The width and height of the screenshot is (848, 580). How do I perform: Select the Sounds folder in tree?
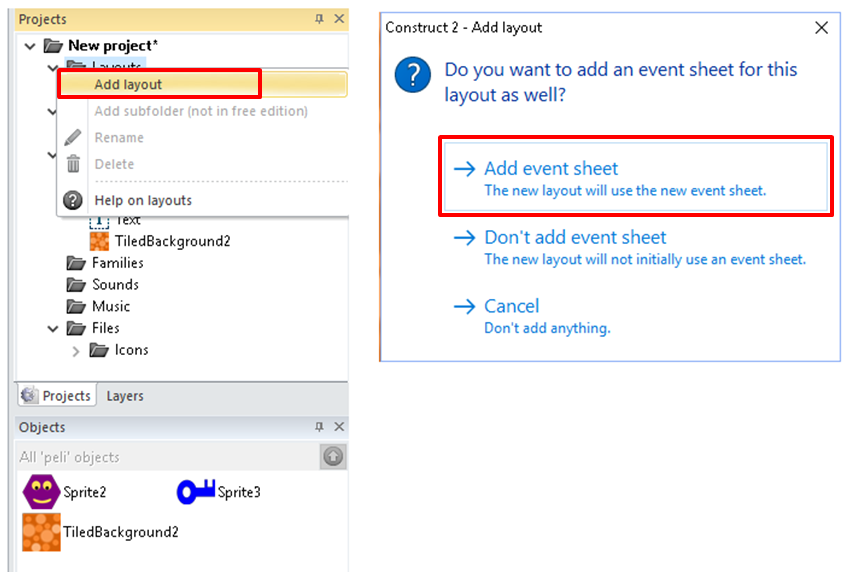[115, 285]
